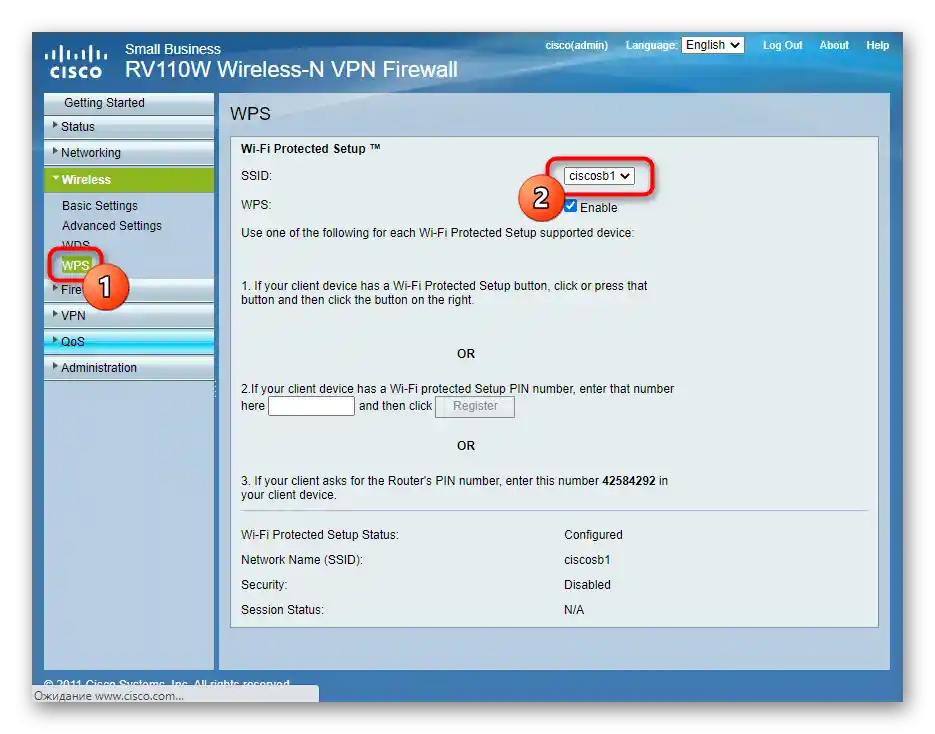Click the Log Out link

tap(782, 45)
